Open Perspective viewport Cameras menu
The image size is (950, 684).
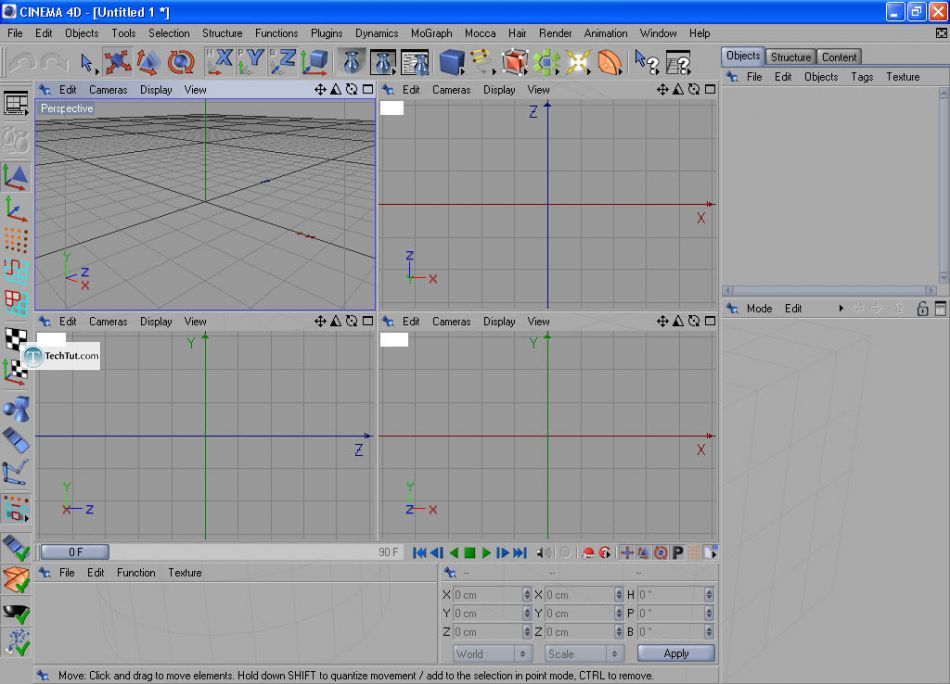tap(108, 90)
